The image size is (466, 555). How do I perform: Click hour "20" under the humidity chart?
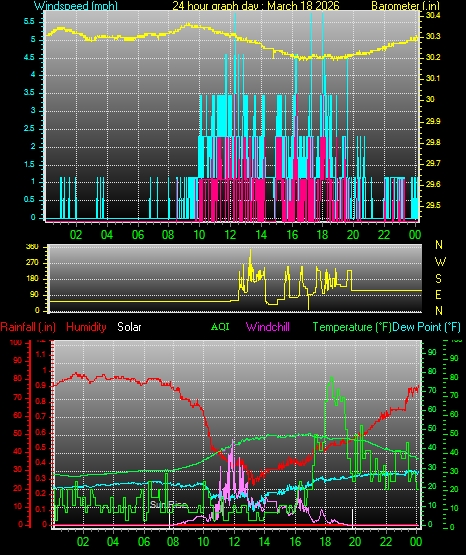[x=355, y=542]
